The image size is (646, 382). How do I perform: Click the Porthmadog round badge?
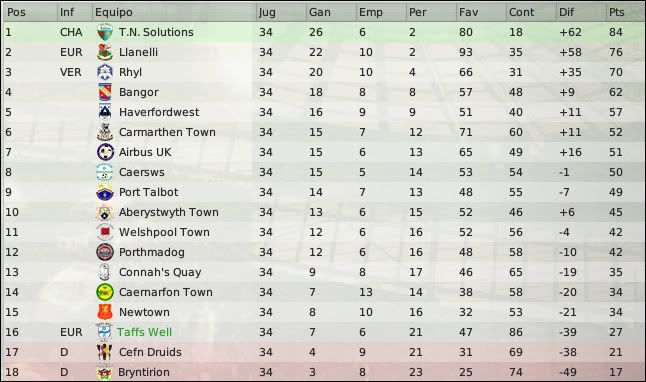[105, 252]
